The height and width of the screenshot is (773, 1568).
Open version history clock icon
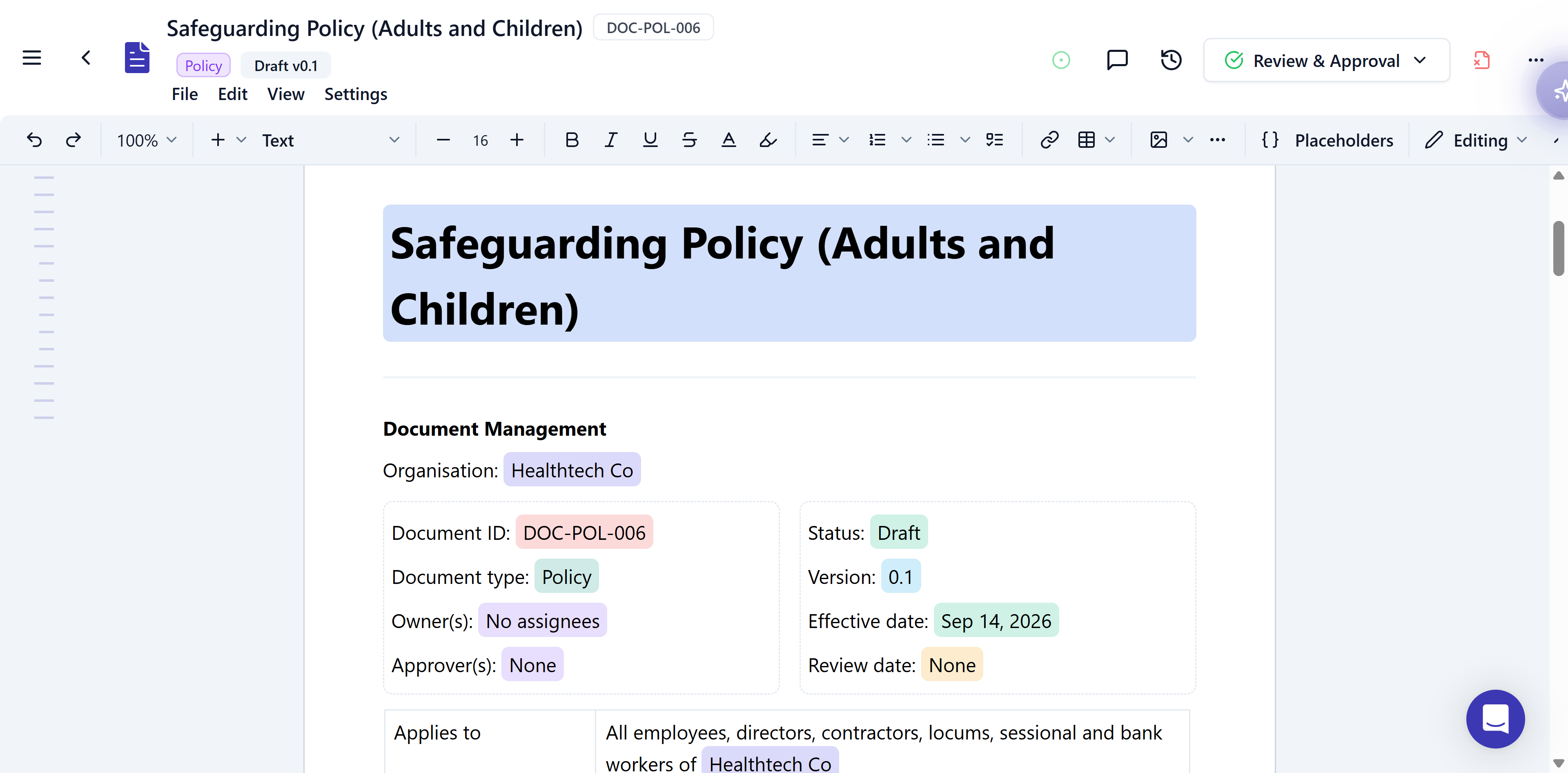click(x=1171, y=60)
